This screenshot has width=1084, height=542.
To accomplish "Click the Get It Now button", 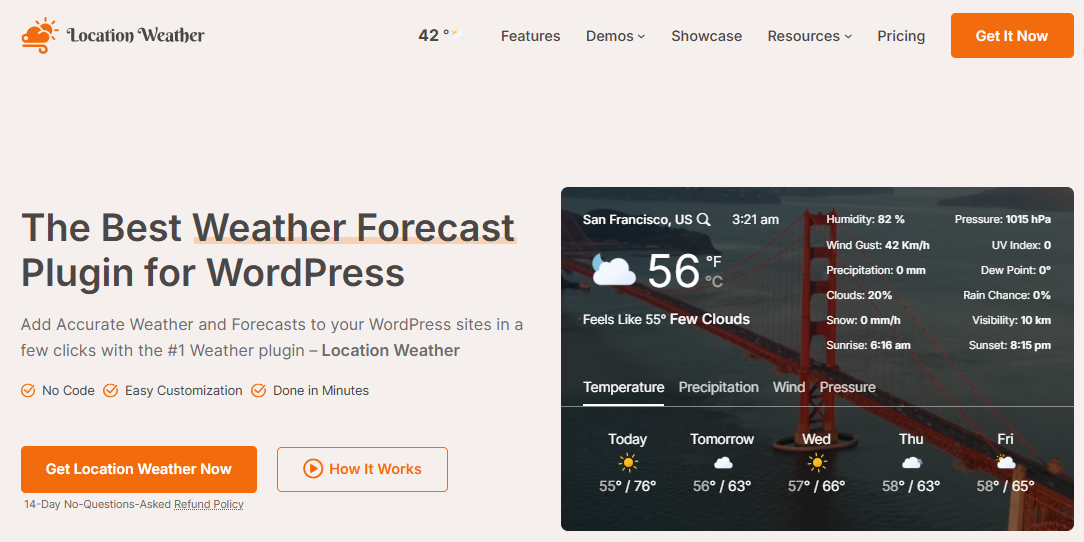I will tap(1012, 35).
